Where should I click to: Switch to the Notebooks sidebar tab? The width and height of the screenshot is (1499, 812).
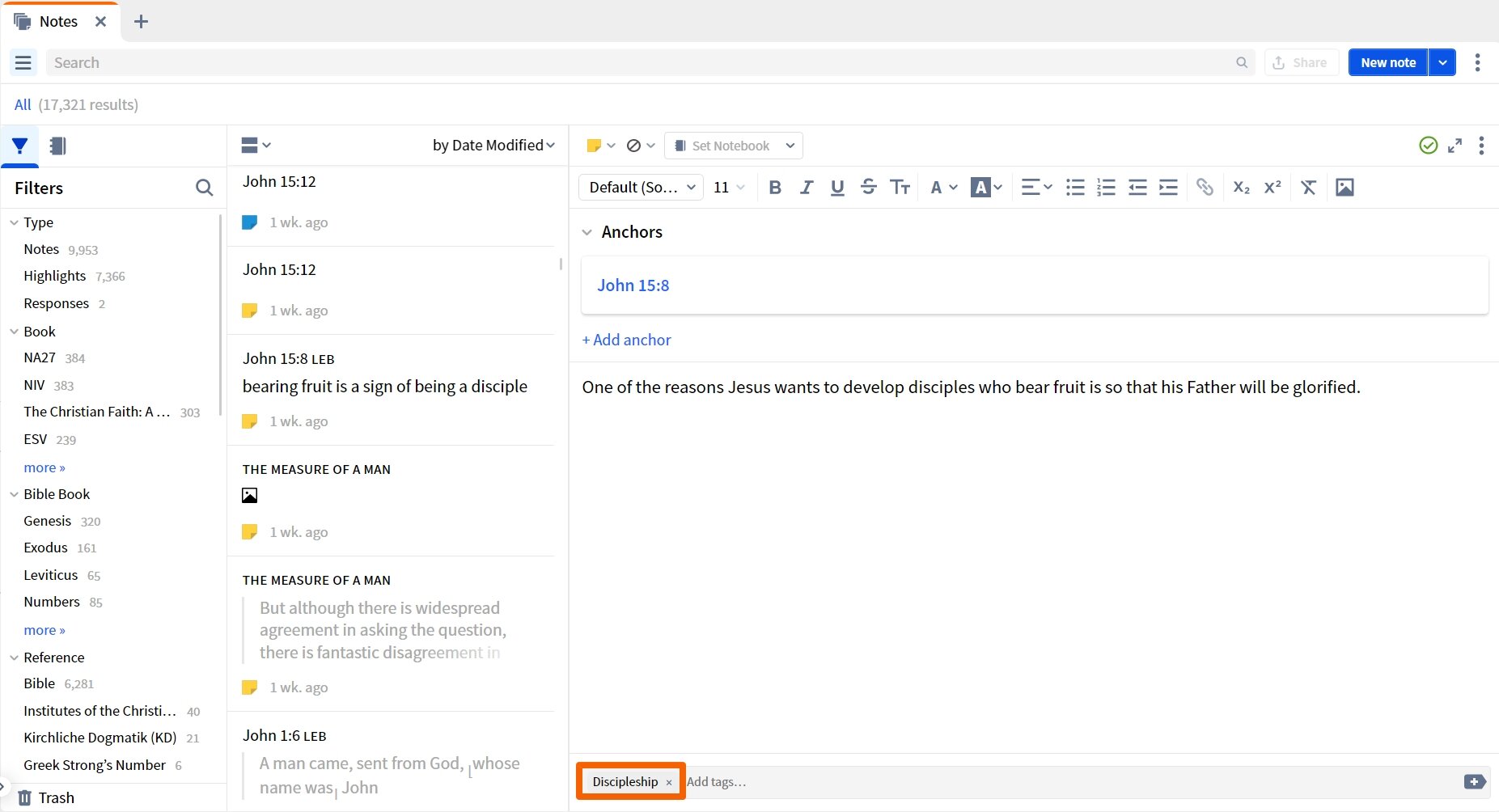tap(57, 146)
